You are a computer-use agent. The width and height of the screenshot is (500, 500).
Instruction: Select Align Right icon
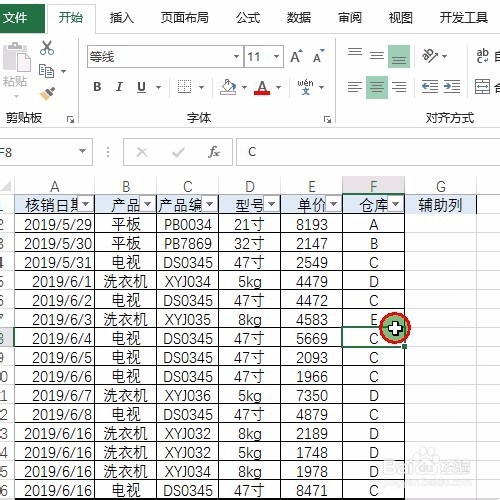(399, 87)
